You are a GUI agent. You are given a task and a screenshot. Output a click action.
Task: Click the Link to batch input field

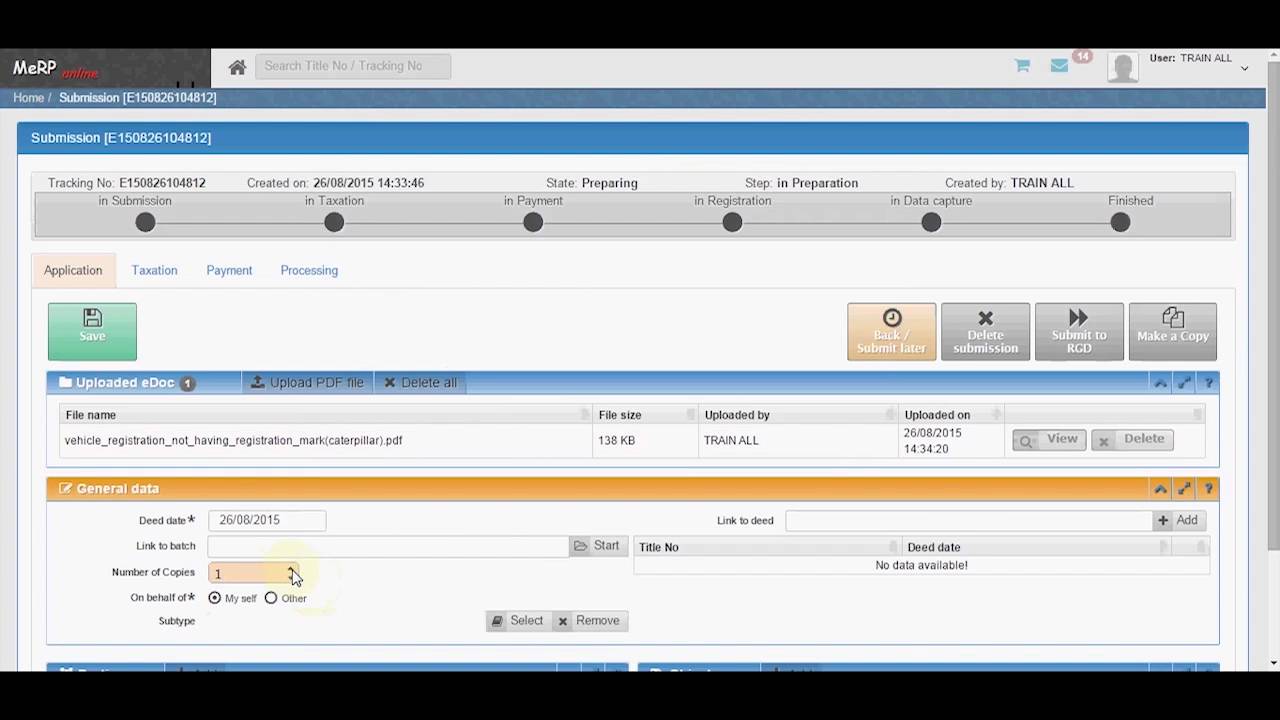click(388, 546)
